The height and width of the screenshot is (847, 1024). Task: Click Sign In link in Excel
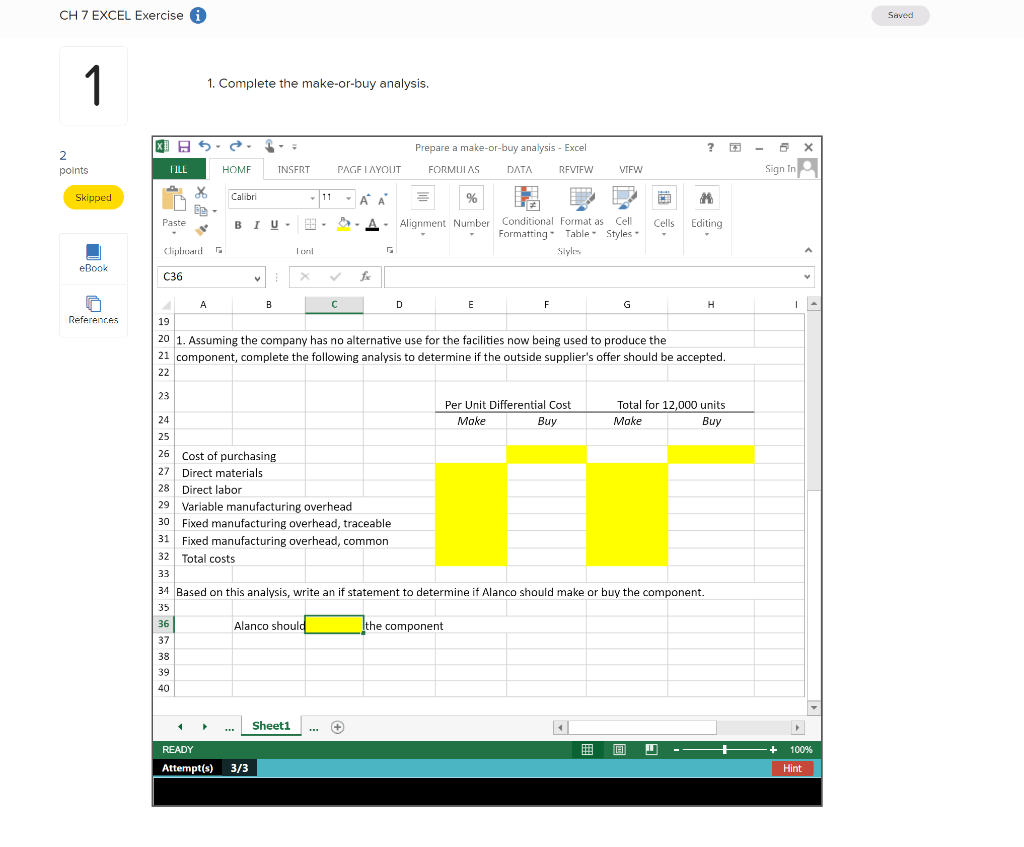point(780,168)
